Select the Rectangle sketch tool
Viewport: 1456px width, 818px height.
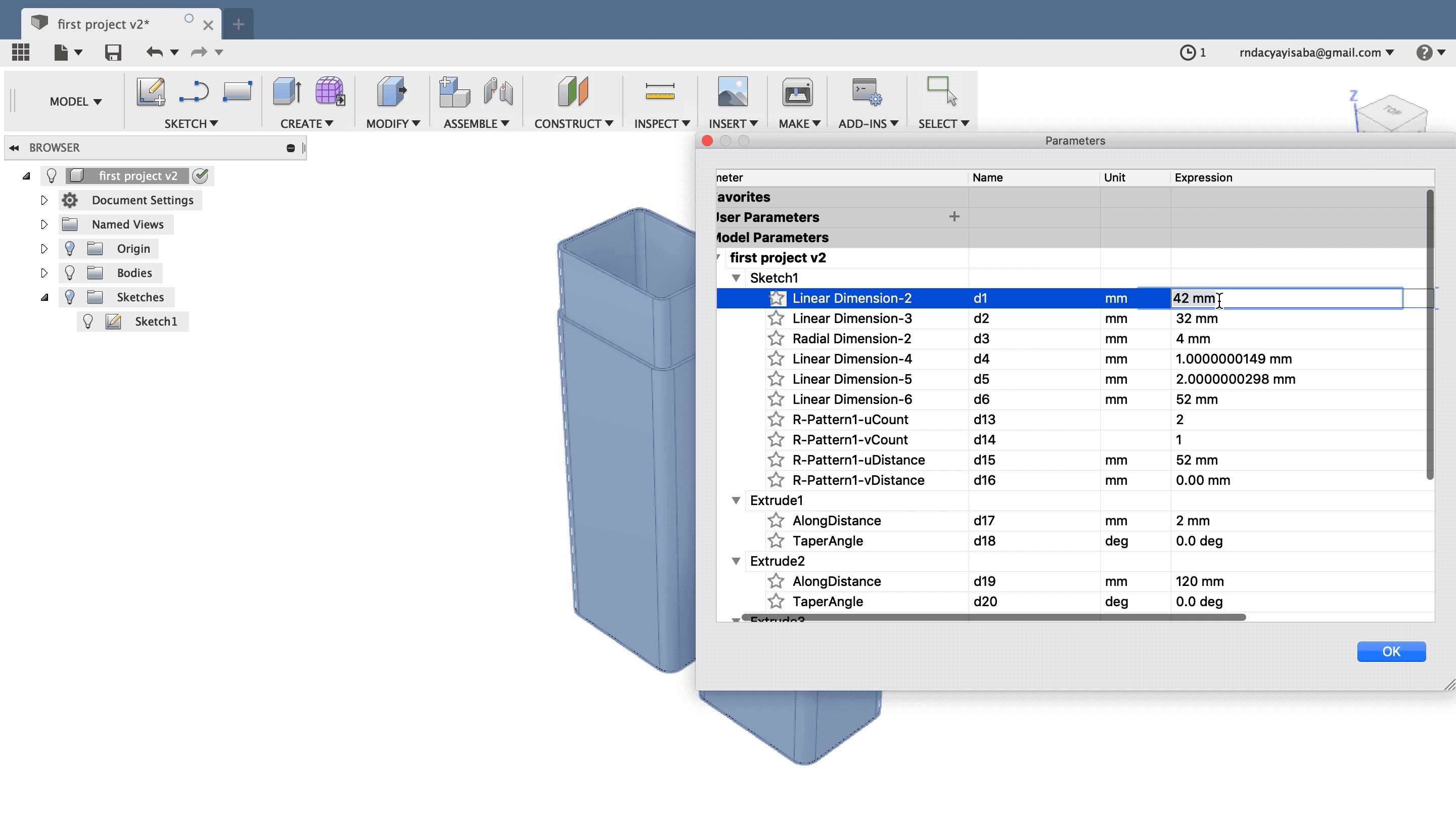pyautogui.click(x=237, y=92)
